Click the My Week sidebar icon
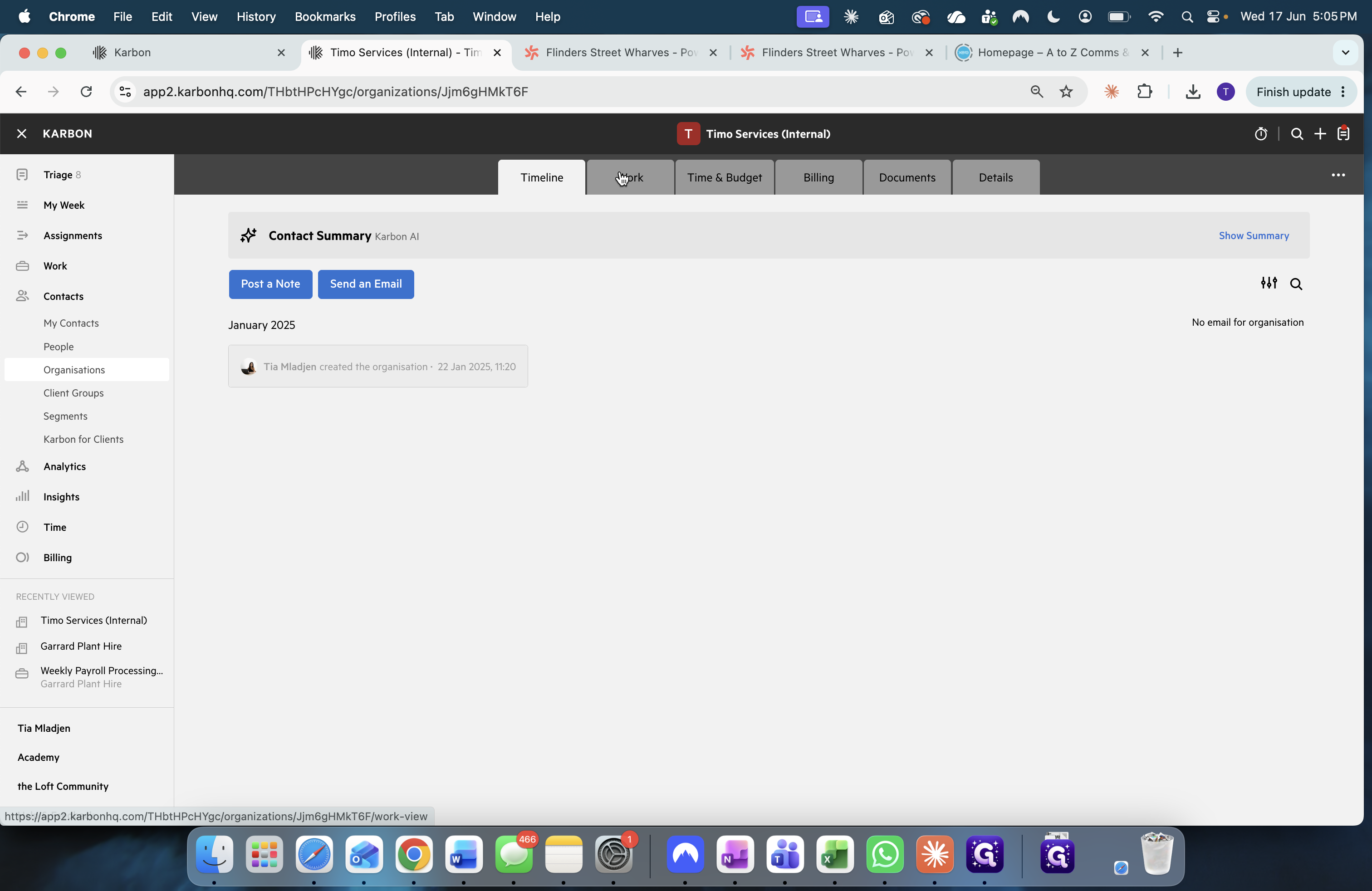 23,205
